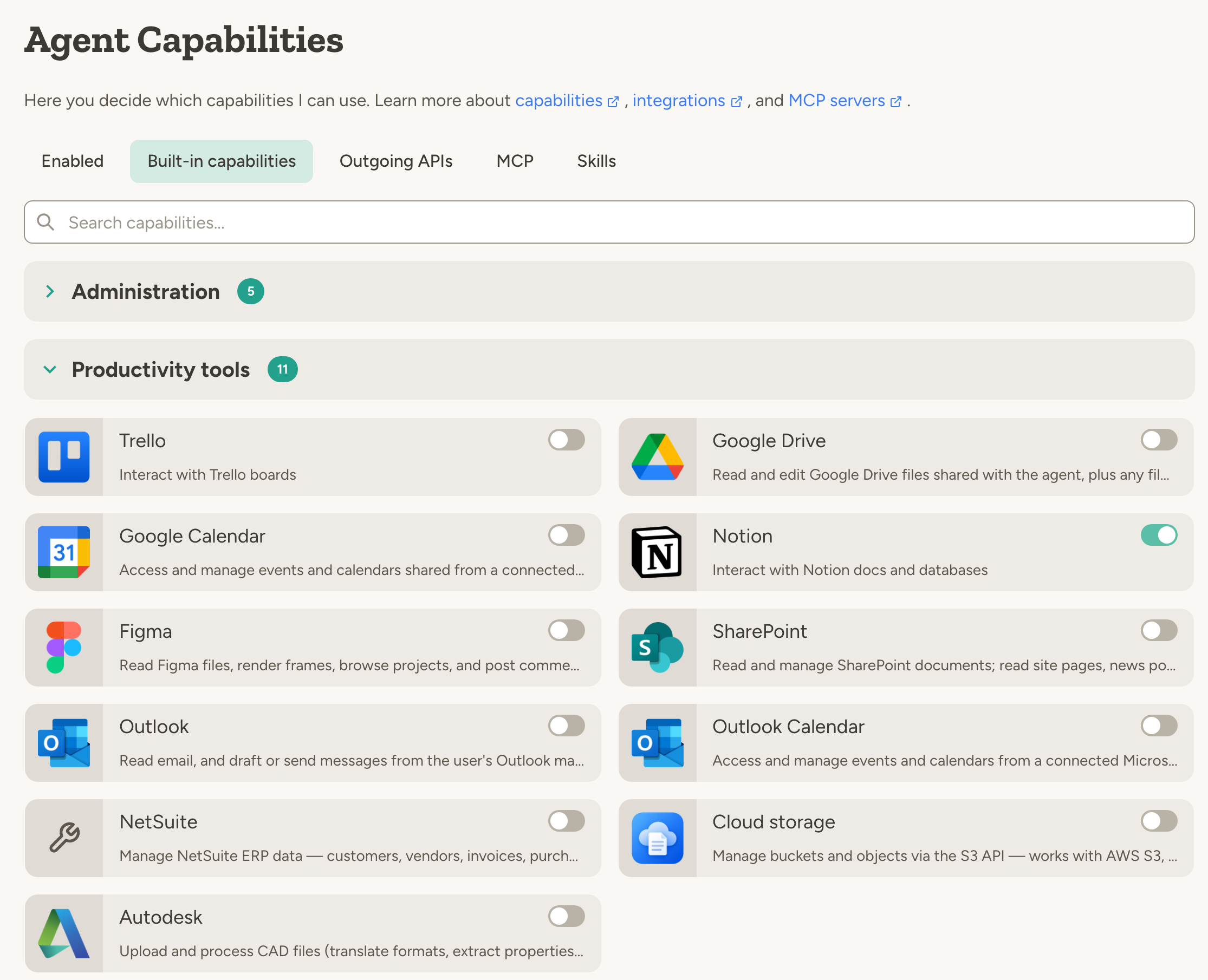Enable the Trello toggle
The width and height of the screenshot is (1208, 980).
pos(567,440)
